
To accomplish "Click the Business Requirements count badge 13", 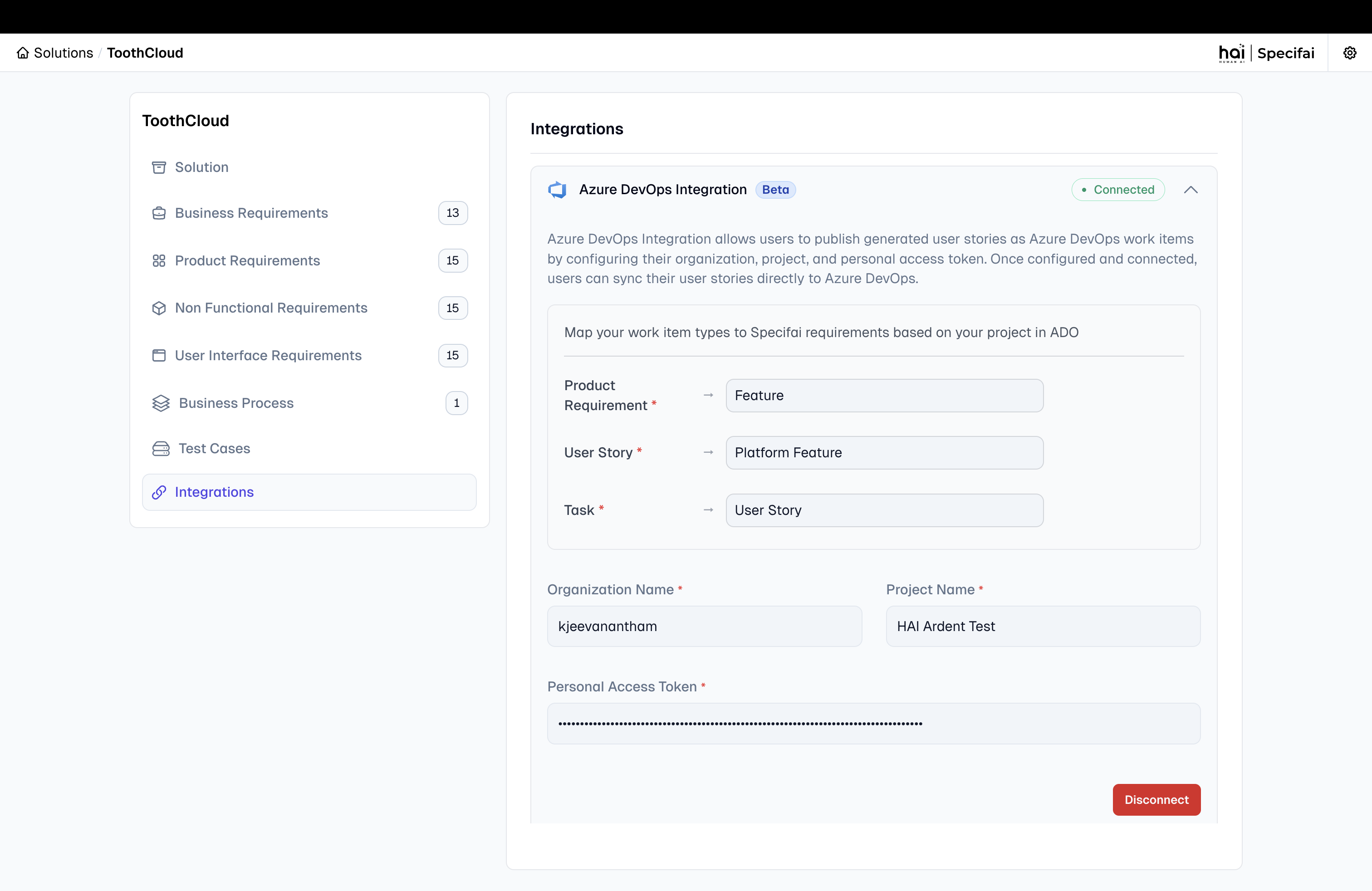I will click(452, 213).
